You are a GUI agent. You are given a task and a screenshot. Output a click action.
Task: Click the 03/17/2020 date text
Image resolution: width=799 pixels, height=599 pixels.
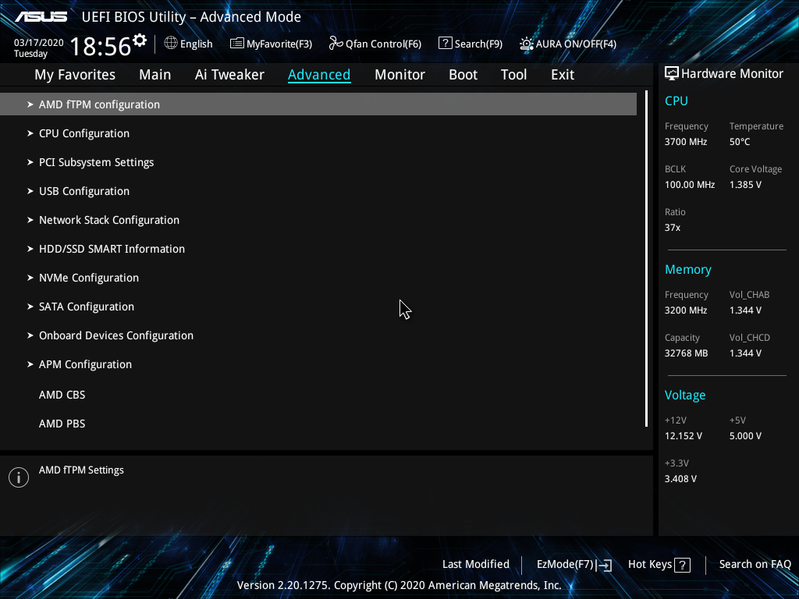click(x=39, y=43)
